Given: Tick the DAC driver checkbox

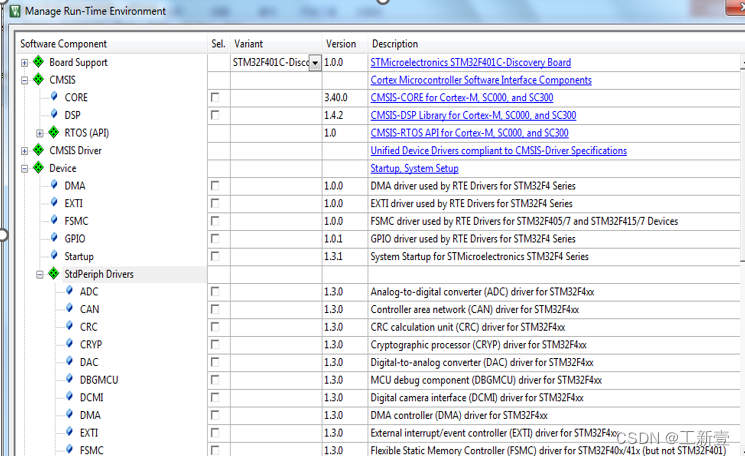Looking at the screenshot, I should coord(215,362).
